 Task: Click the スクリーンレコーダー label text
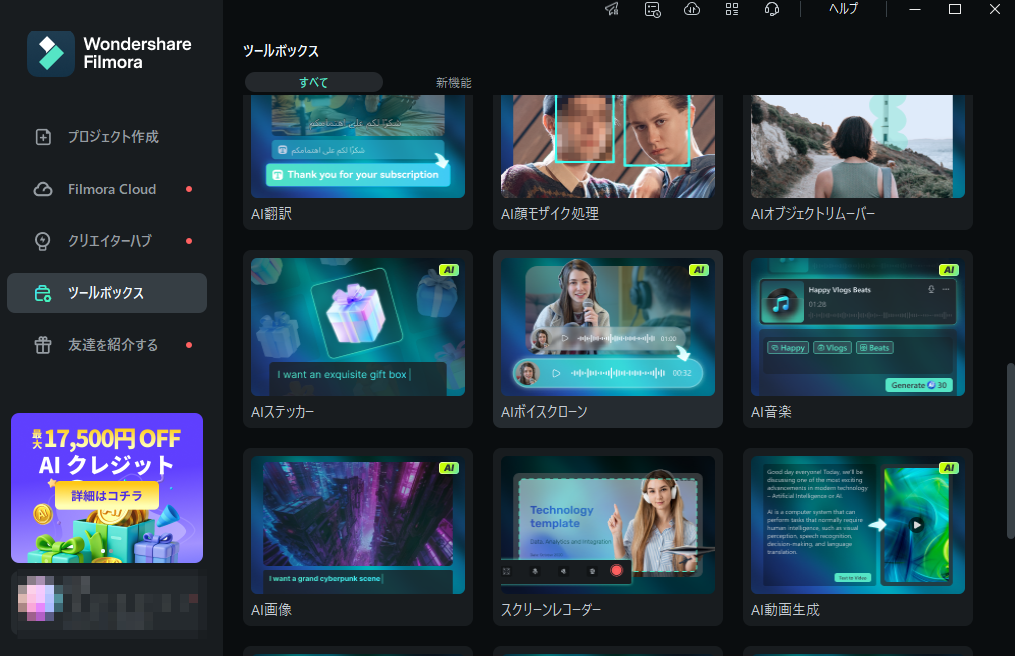[551, 610]
